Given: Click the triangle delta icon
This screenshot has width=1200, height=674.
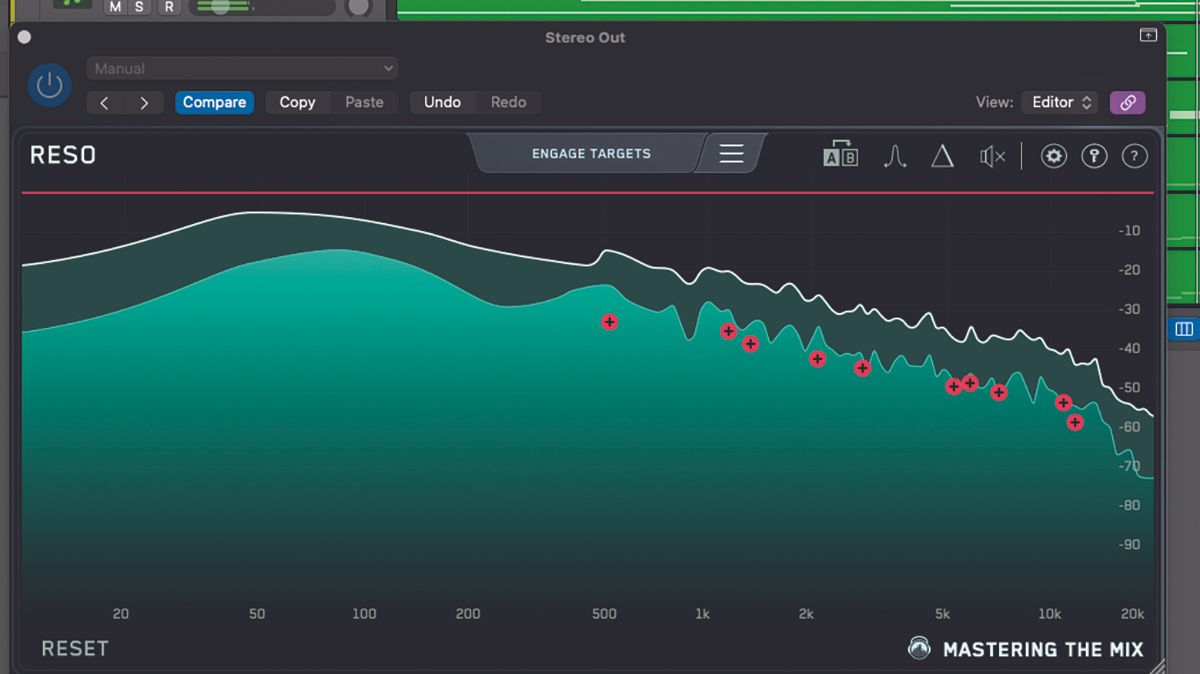Looking at the screenshot, I should pos(942,156).
